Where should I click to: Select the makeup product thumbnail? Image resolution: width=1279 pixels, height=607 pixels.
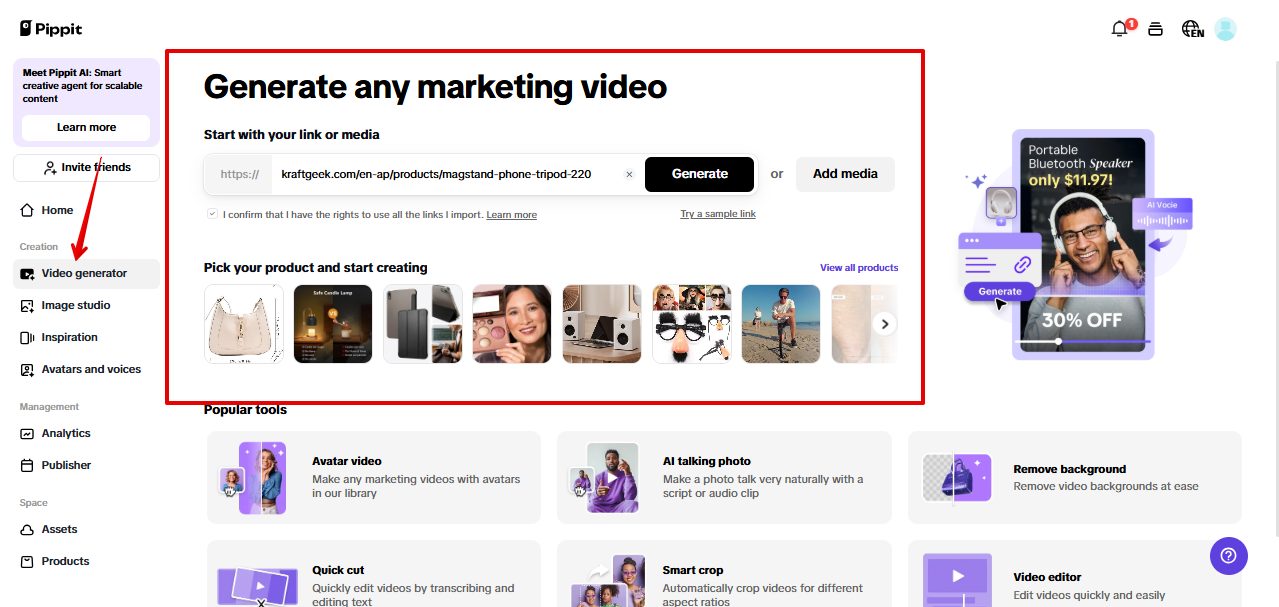(x=511, y=323)
